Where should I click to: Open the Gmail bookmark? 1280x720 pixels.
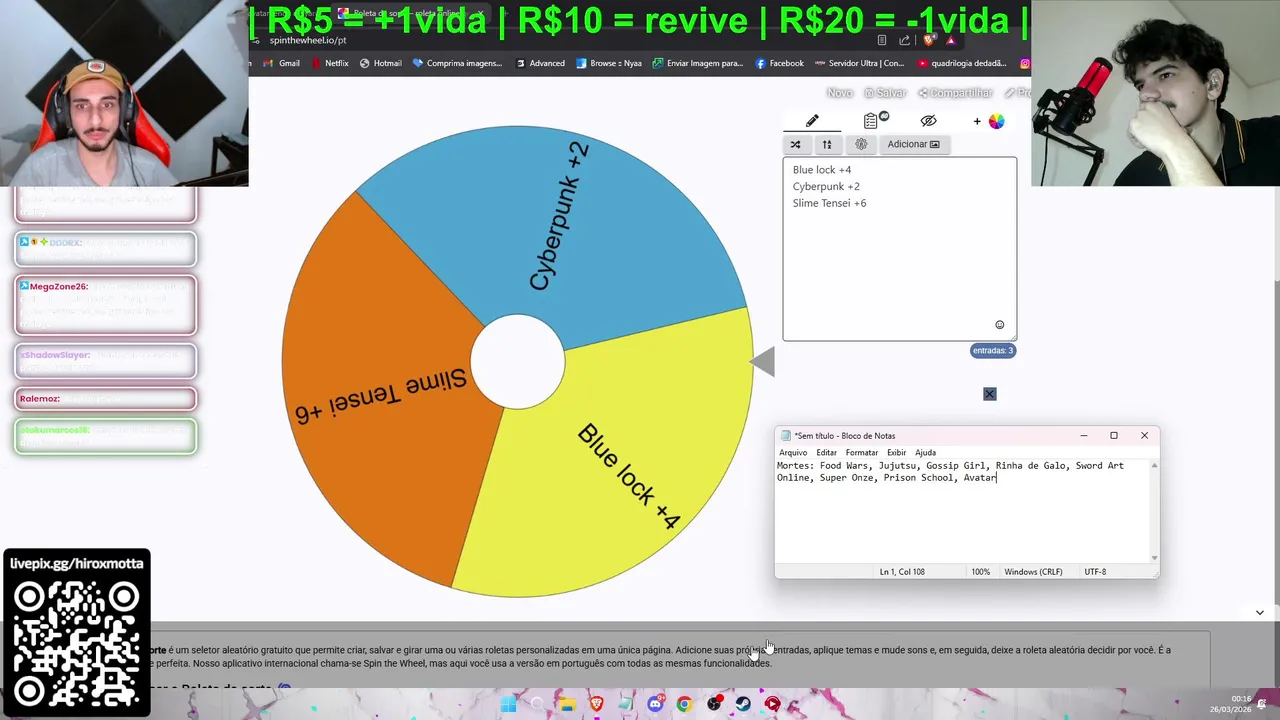pyautogui.click(x=281, y=63)
